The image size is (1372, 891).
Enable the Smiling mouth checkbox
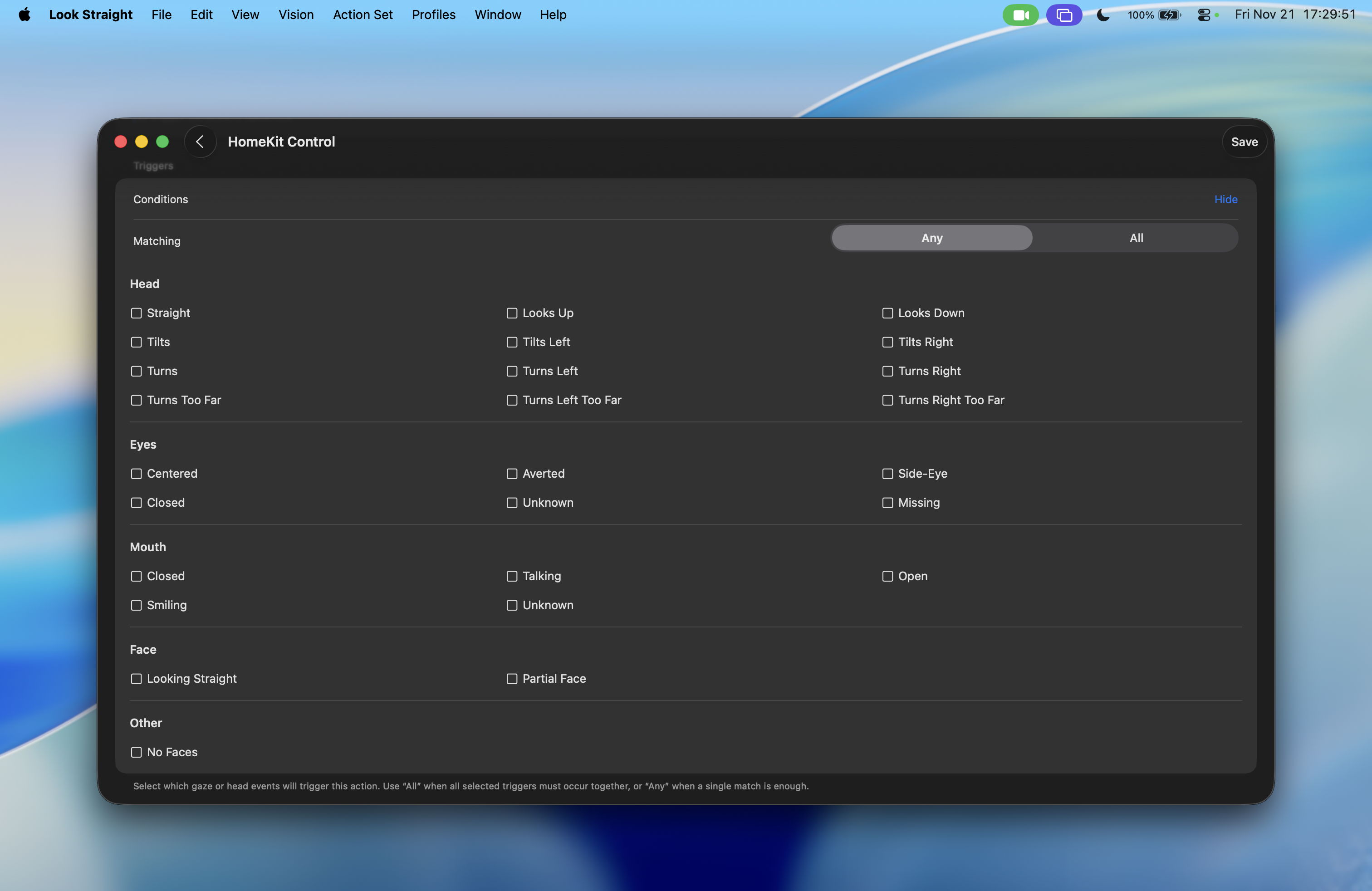point(136,605)
